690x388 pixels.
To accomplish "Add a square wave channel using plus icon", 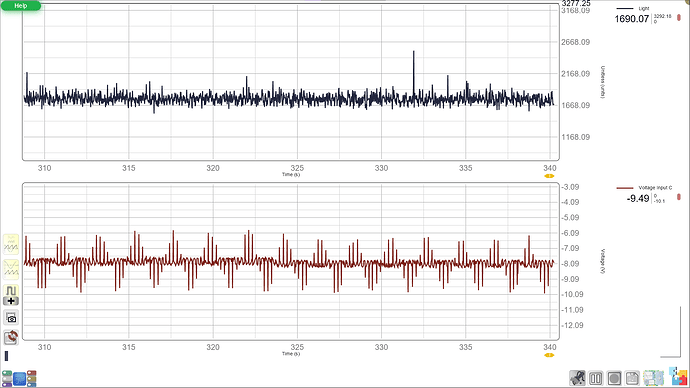I will coord(11,295).
